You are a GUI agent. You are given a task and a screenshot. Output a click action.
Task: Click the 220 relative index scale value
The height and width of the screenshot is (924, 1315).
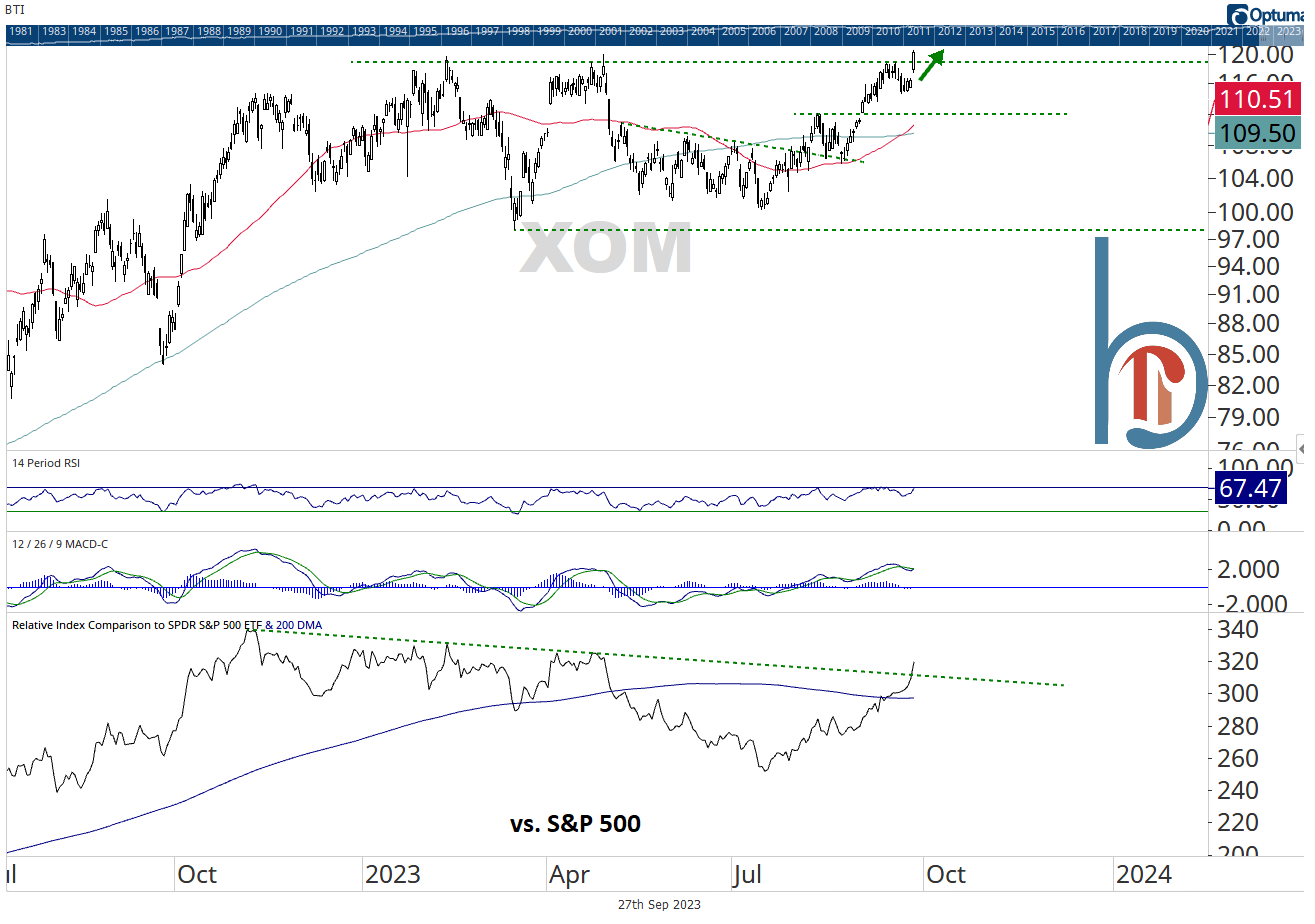point(1236,822)
